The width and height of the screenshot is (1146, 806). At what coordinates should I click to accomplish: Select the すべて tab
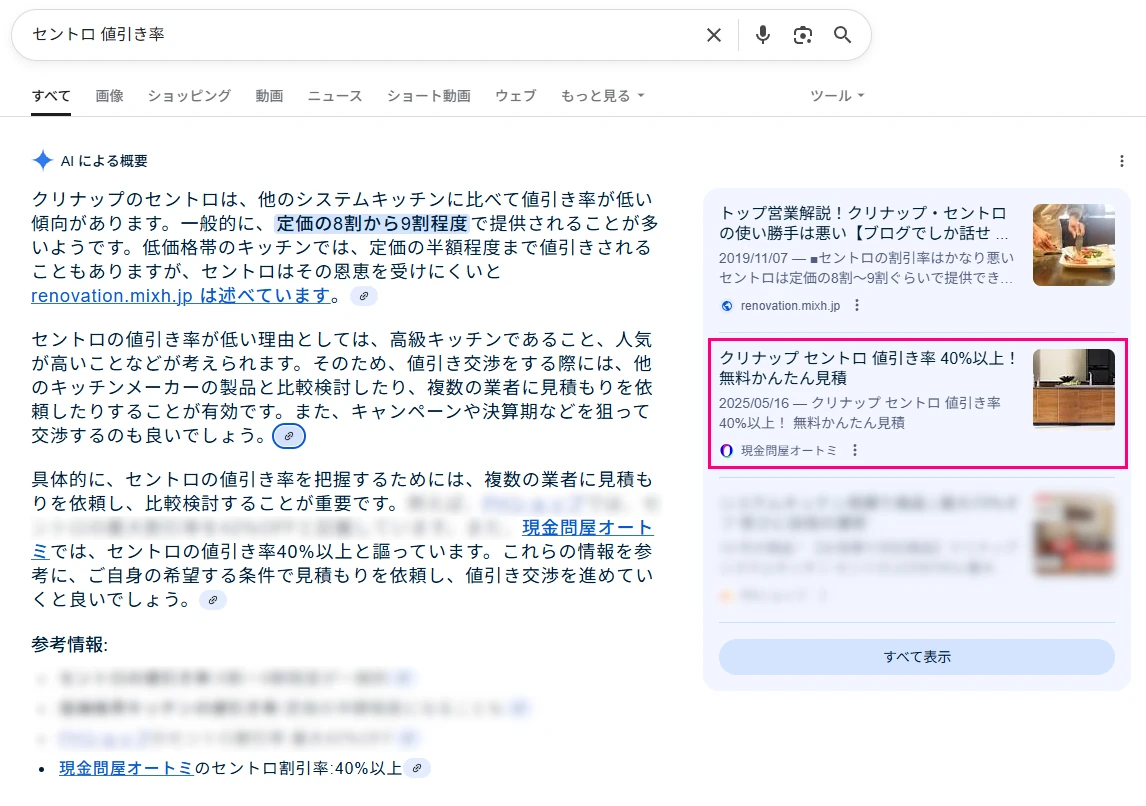click(x=51, y=96)
